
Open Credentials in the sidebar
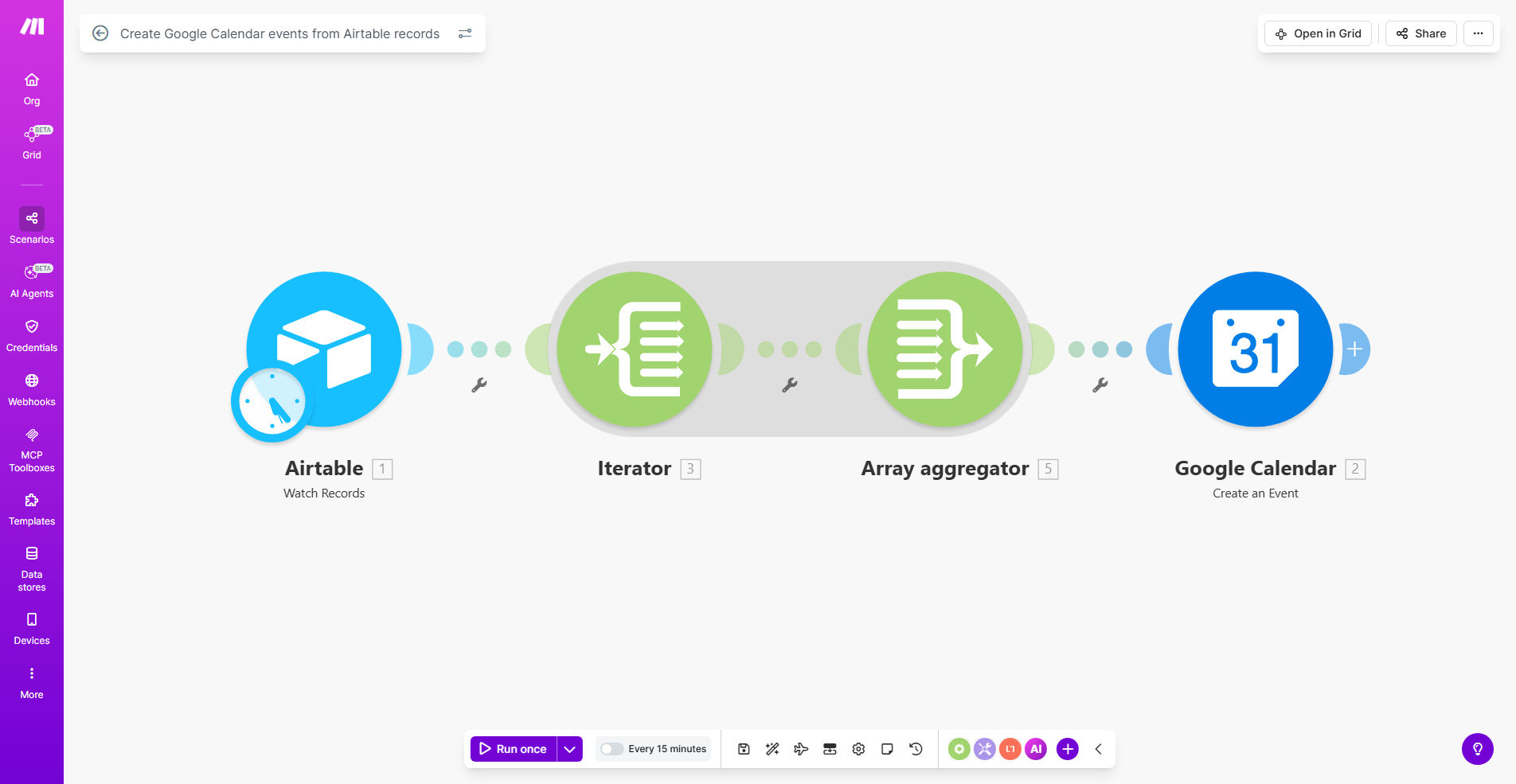point(32,336)
